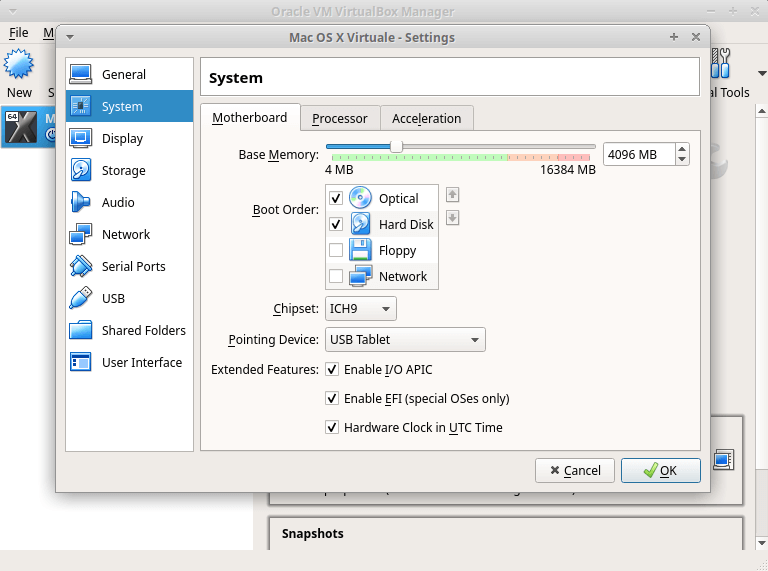Viewport: 768px width, 571px height.
Task: Confirm settings with OK button
Action: [661, 471]
